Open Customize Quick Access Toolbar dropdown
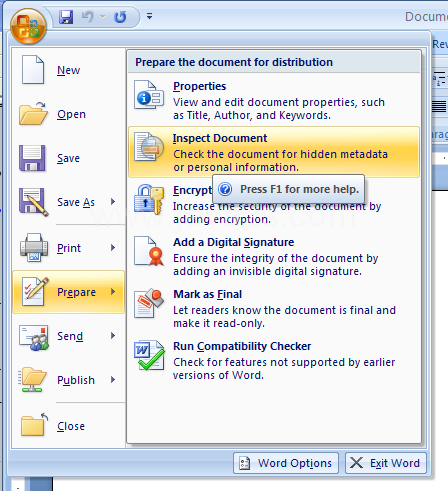Screen dimensions: 448x491 tap(149, 16)
